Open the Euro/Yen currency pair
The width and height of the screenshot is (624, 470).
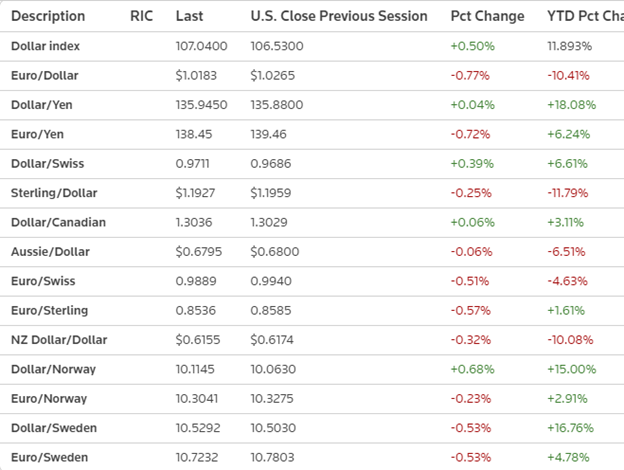tap(39, 135)
